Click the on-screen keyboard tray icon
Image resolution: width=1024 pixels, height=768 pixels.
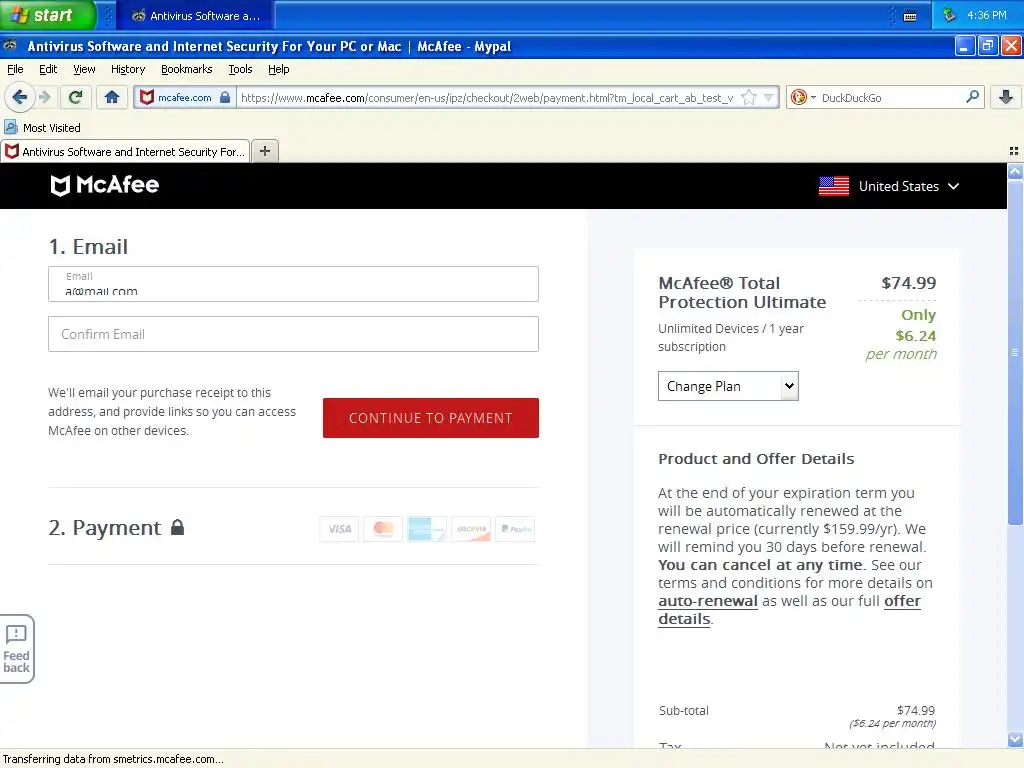point(909,16)
